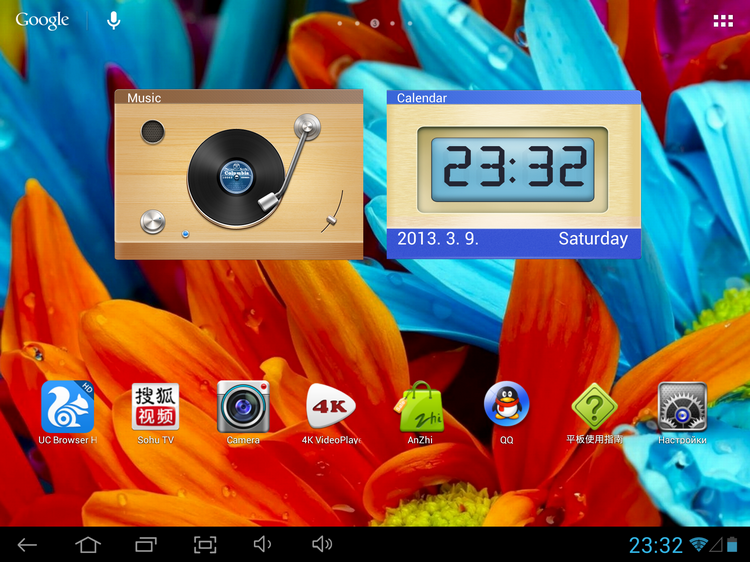This screenshot has width=750, height=562.
Task: Tap the Wi-Fi signal status icon
Action: (698, 544)
